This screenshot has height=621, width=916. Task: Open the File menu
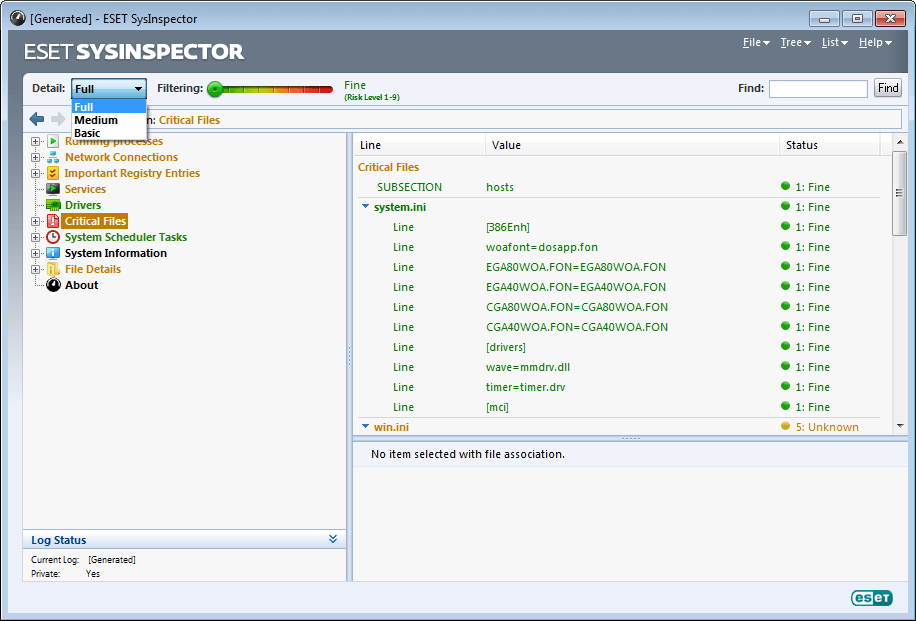click(756, 43)
